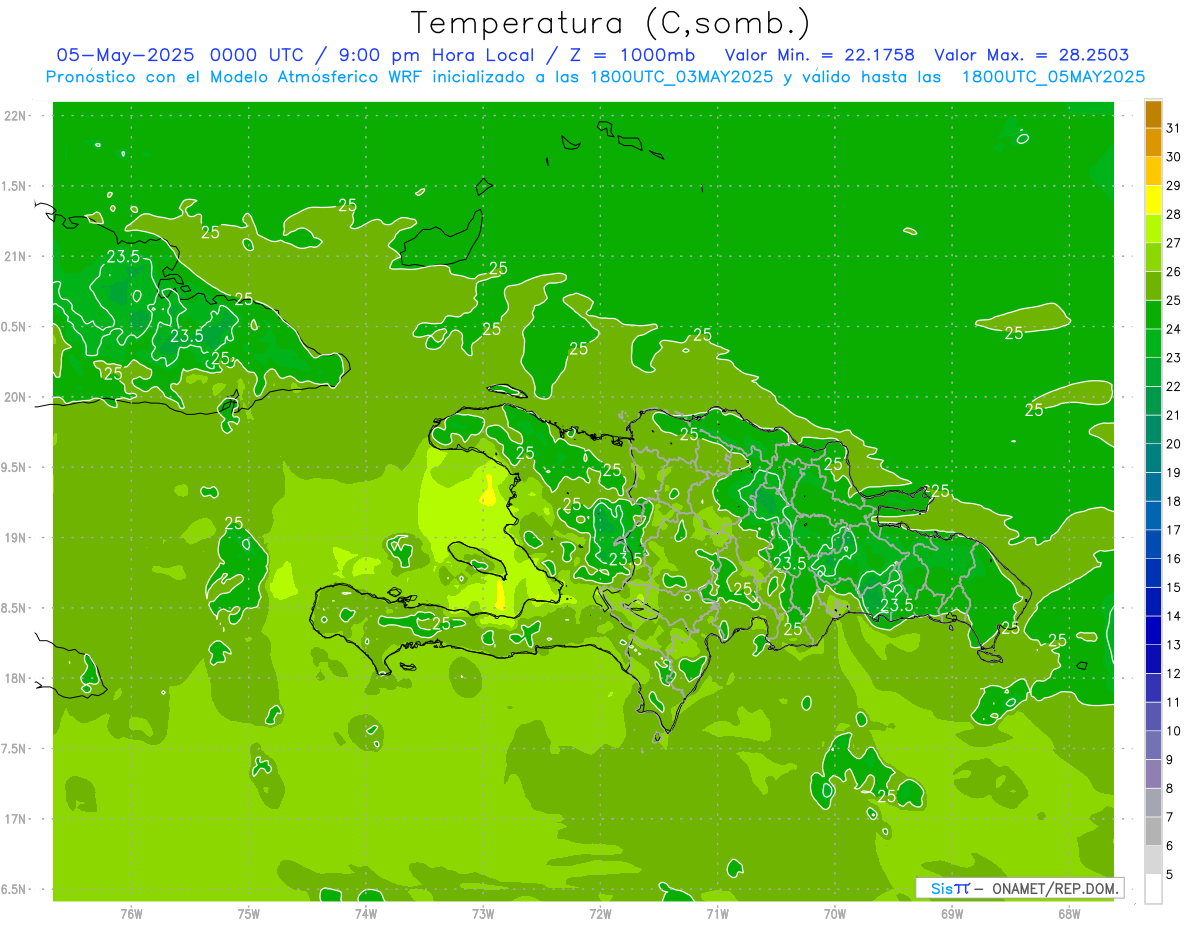The image size is (1200, 927).
Task: Click the color bar tick label 16
Action: [1174, 559]
